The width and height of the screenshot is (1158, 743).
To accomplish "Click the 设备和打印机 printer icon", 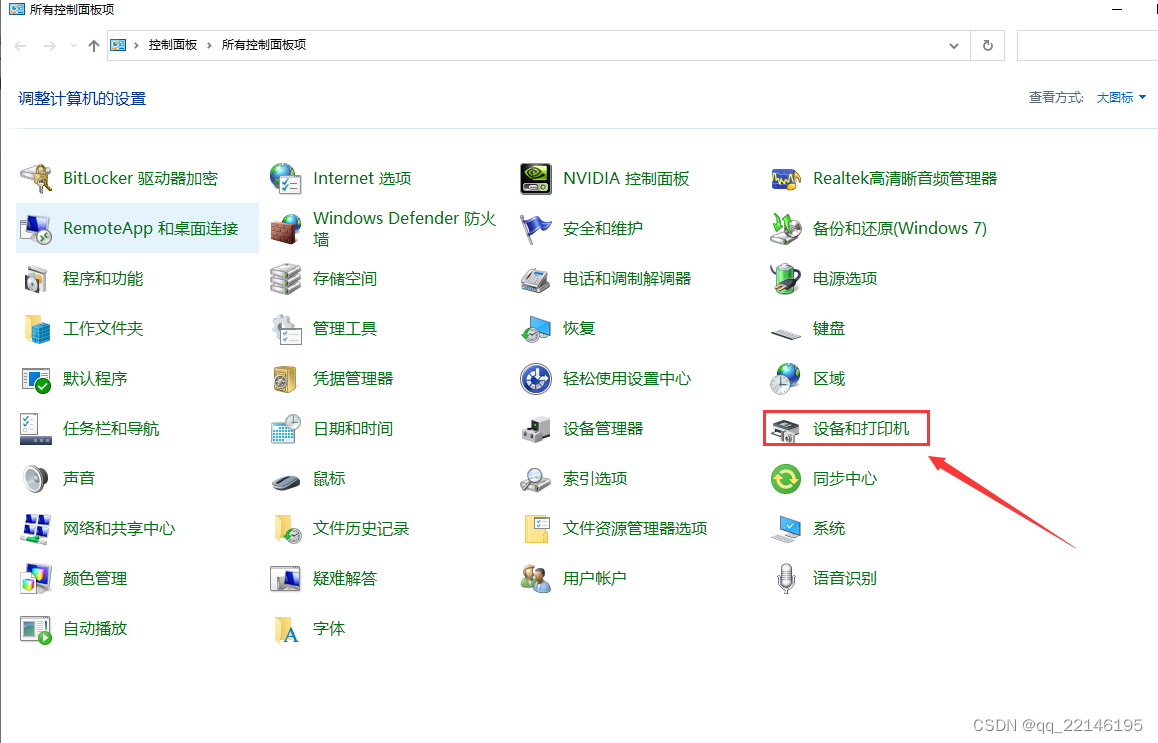I will [786, 429].
